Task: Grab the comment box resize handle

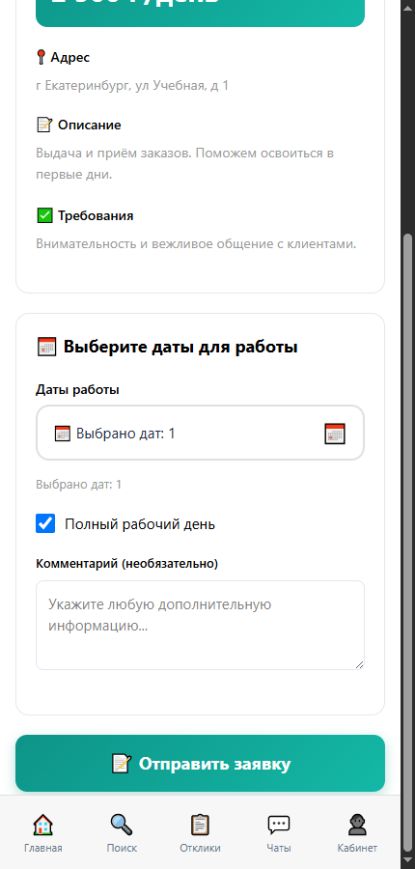Action: point(360,664)
